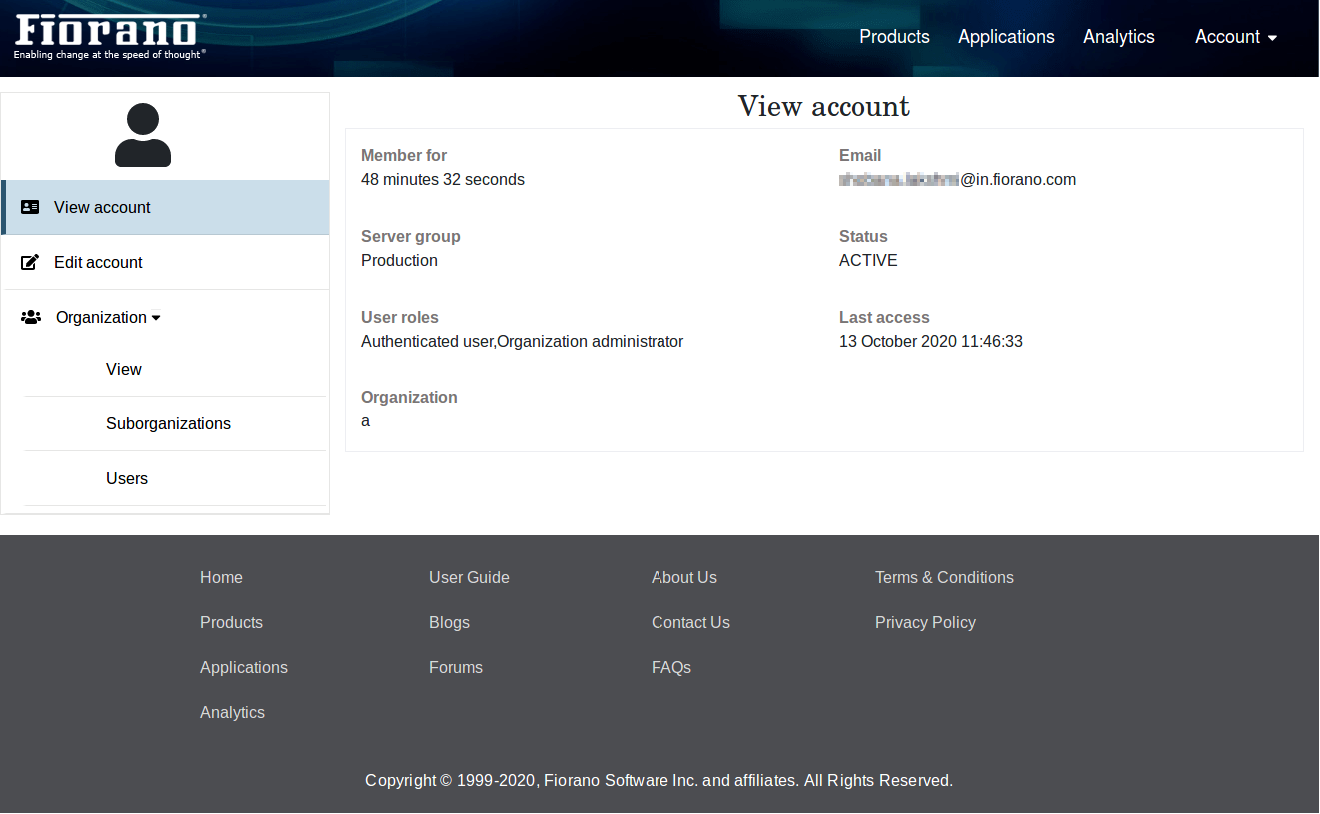
Task: Open the Account dropdown in header
Action: point(1236,37)
